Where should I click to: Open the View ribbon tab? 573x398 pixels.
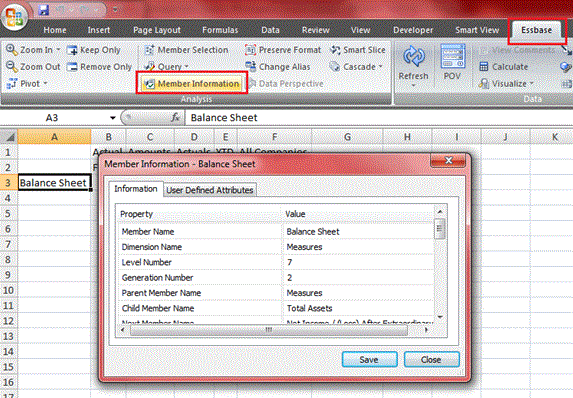pyautogui.click(x=361, y=30)
